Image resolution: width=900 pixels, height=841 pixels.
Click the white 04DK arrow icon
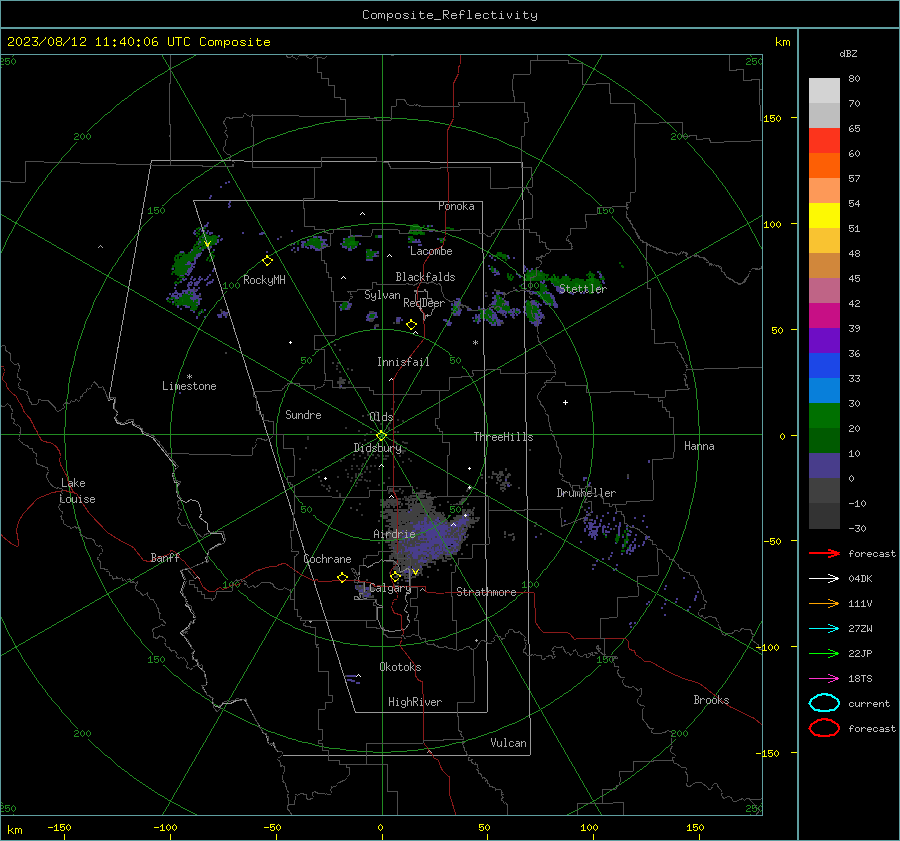click(x=824, y=578)
